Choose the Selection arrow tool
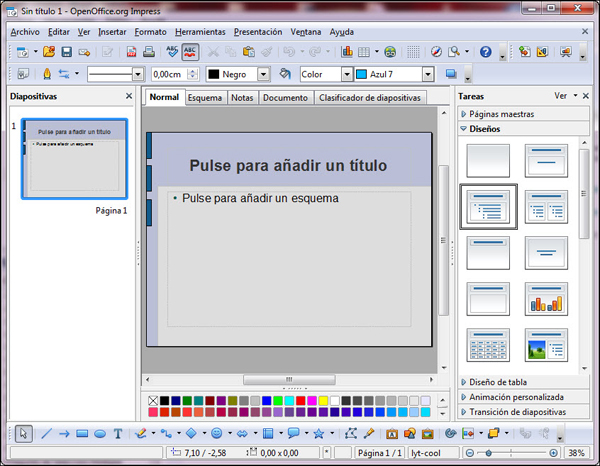600x466 pixels. 23,433
